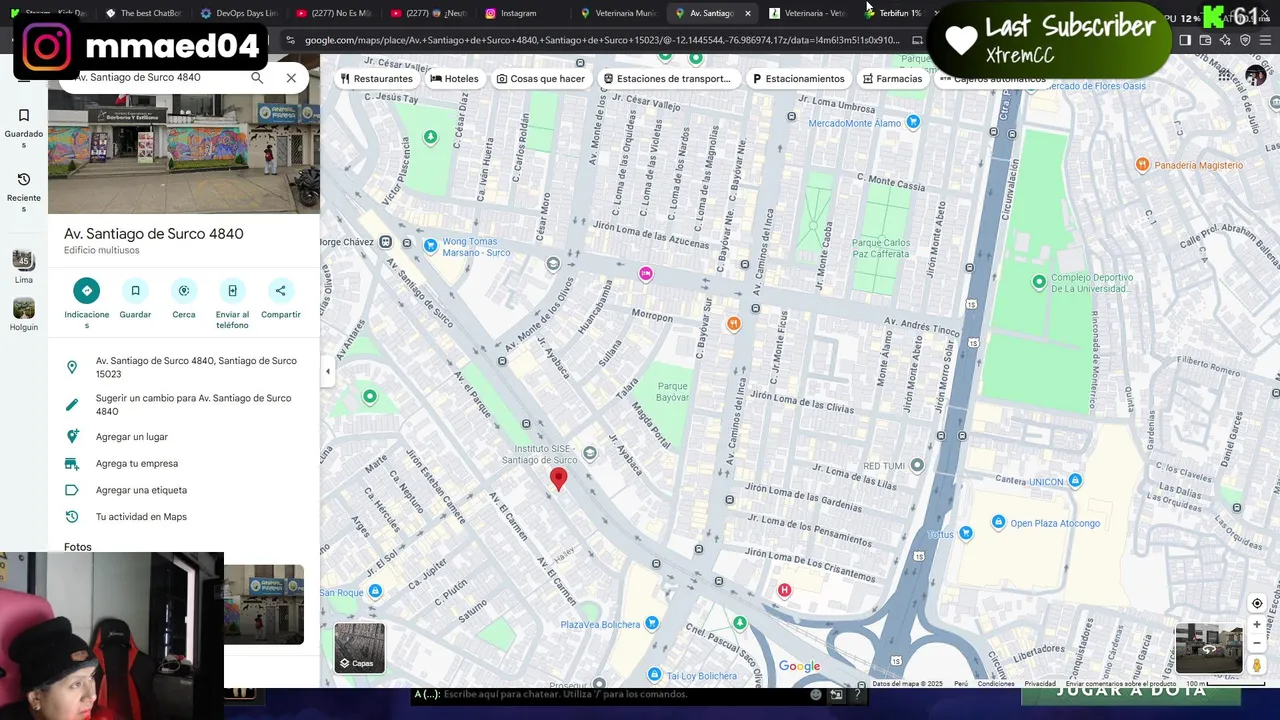Click the Privacidad footer link
The image size is (1280, 720).
(x=1040, y=684)
